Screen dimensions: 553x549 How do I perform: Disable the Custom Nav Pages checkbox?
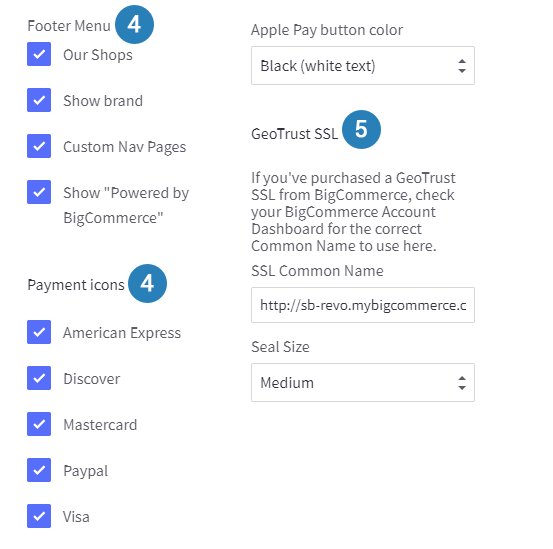[x=39, y=146]
